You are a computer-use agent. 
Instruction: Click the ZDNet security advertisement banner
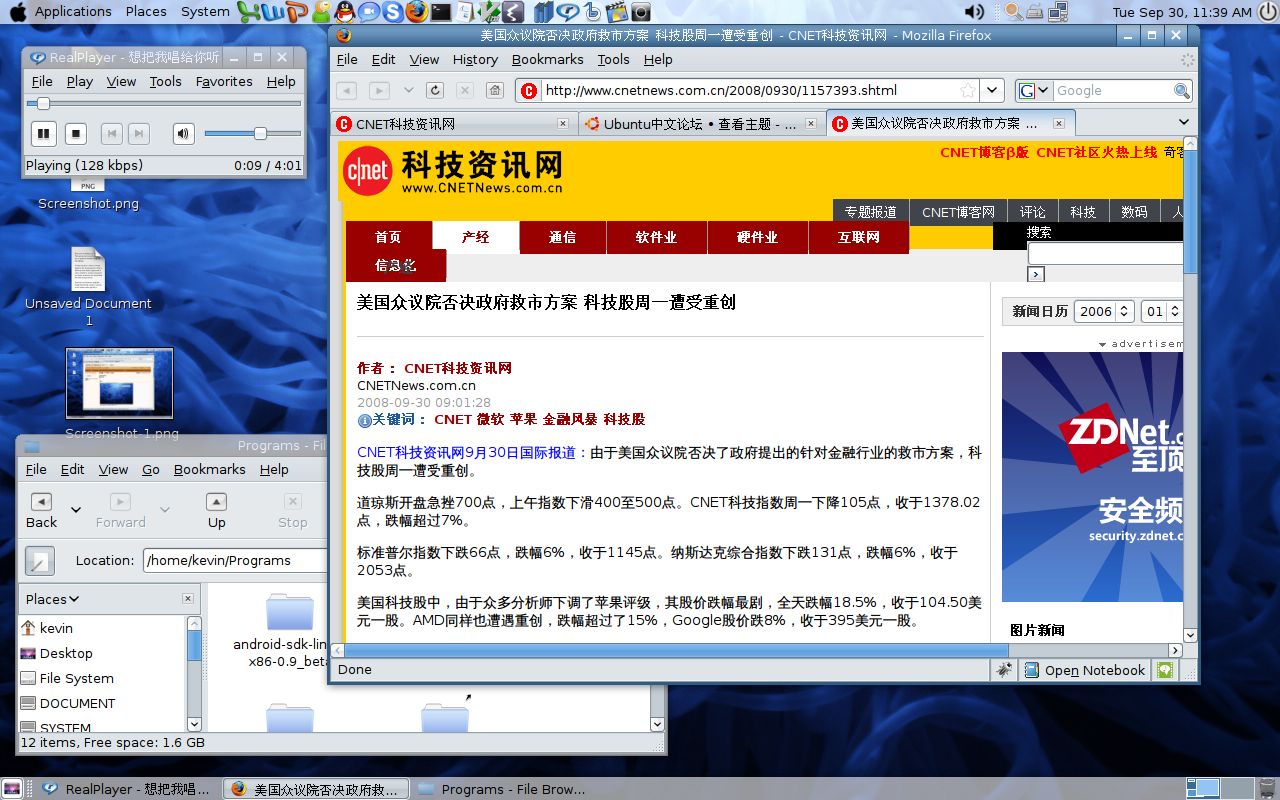[1092, 477]
